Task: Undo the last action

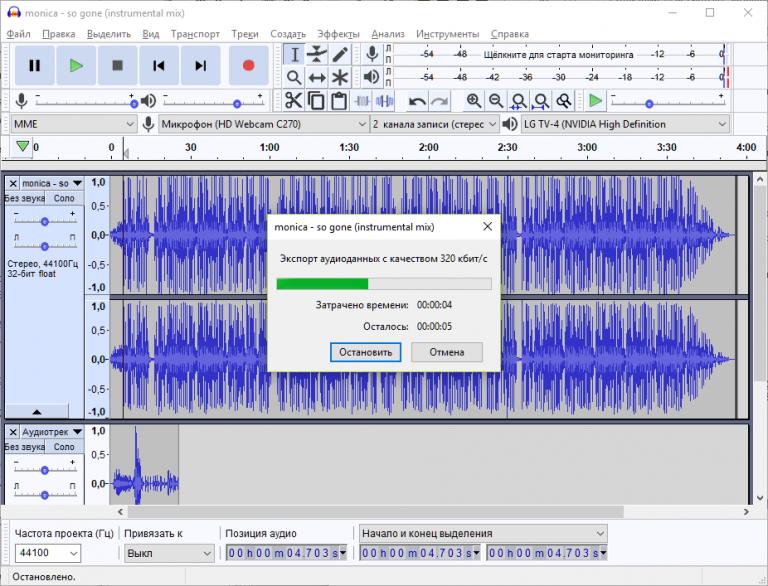Action: pyautogui.click(x=417, y=101)
